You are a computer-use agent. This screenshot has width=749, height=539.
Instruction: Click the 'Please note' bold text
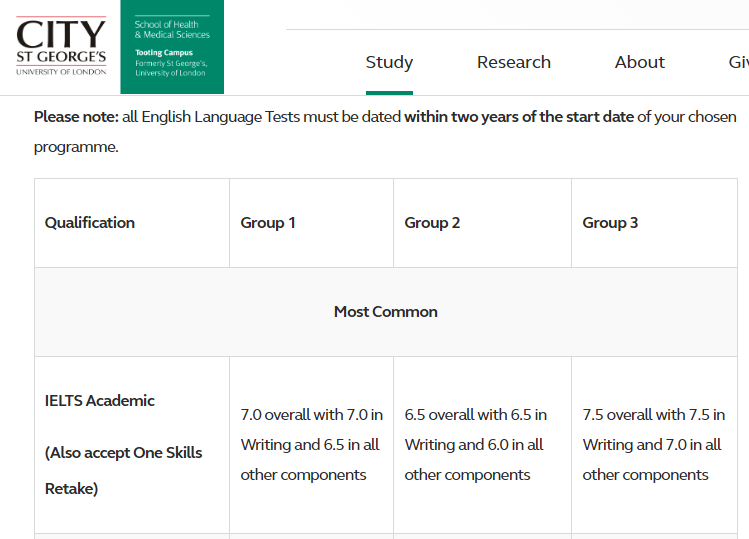[76, 117]
